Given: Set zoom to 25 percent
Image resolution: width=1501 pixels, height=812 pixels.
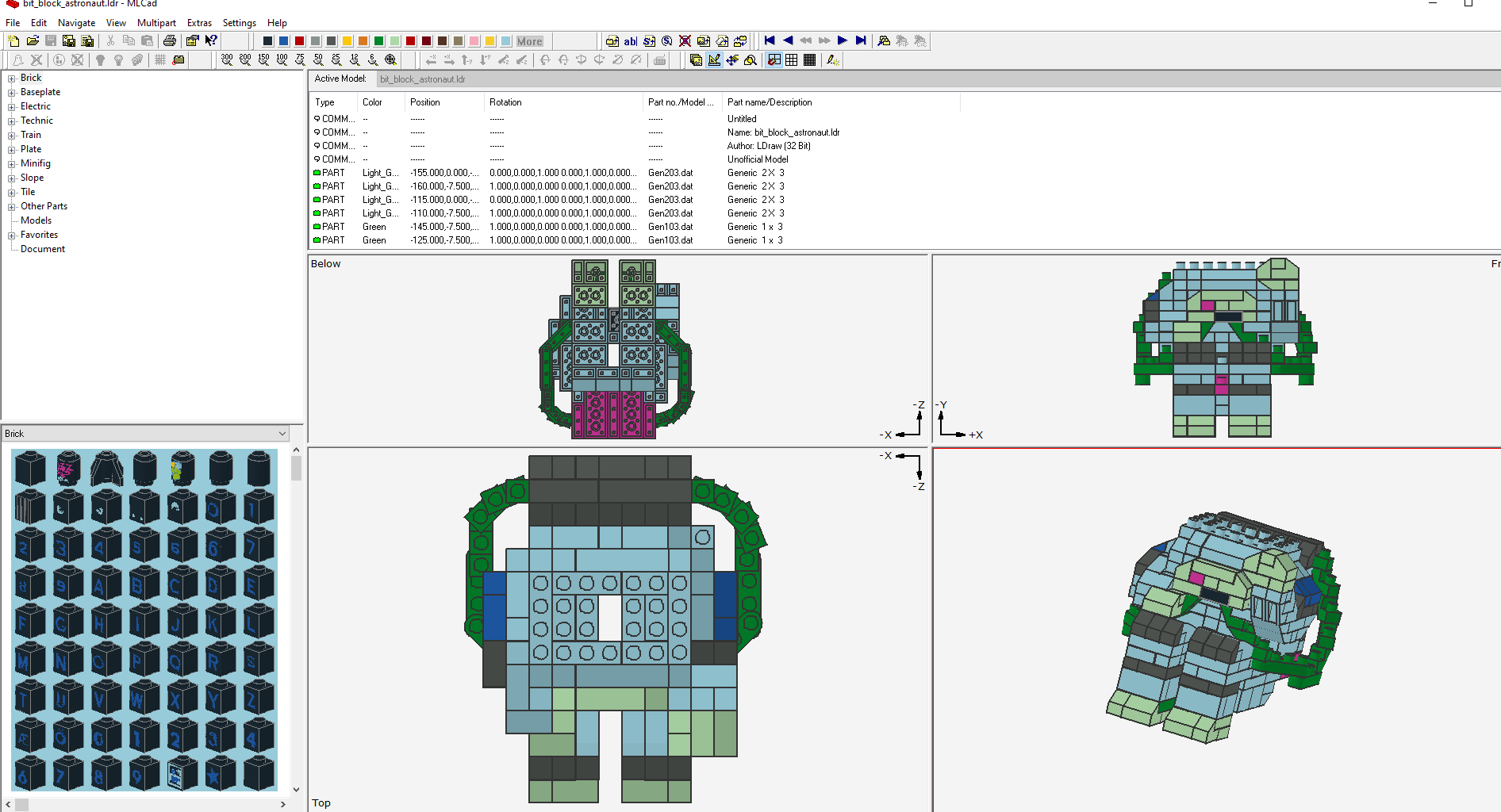Looking at the screenshot, I should click(x=336, y=60).
